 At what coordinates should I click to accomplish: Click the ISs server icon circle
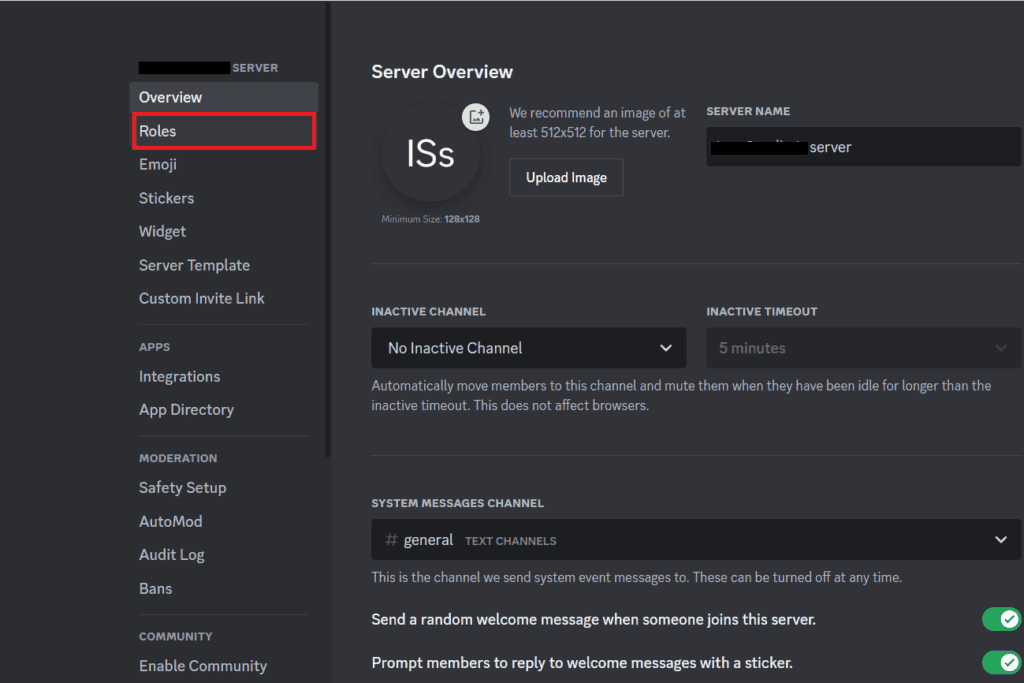(430, 153)
